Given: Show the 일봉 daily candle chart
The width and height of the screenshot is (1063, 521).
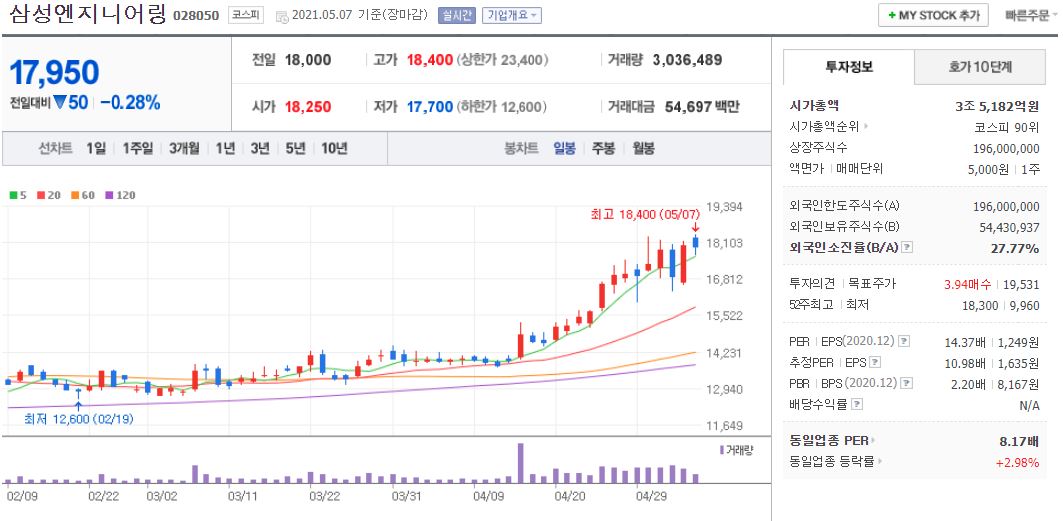Looking at the screenshot, I should pos(564,148).
